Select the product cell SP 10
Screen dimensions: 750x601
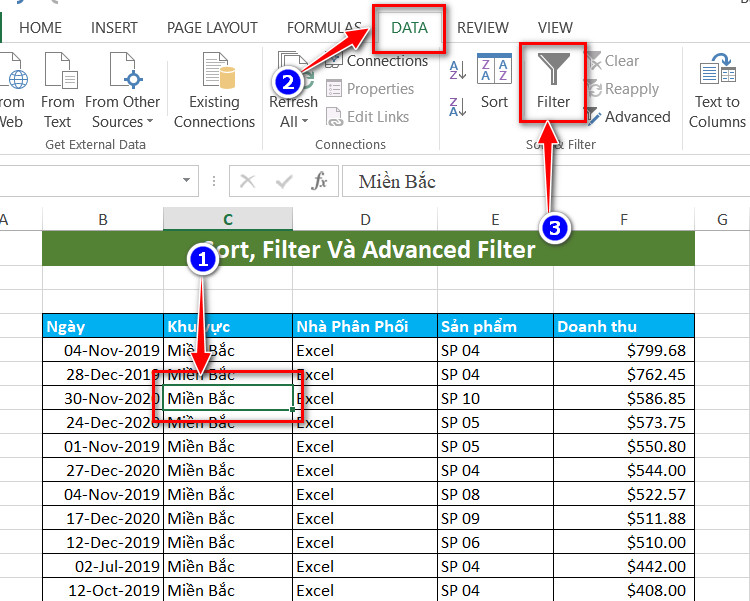(x=496, y=398)
